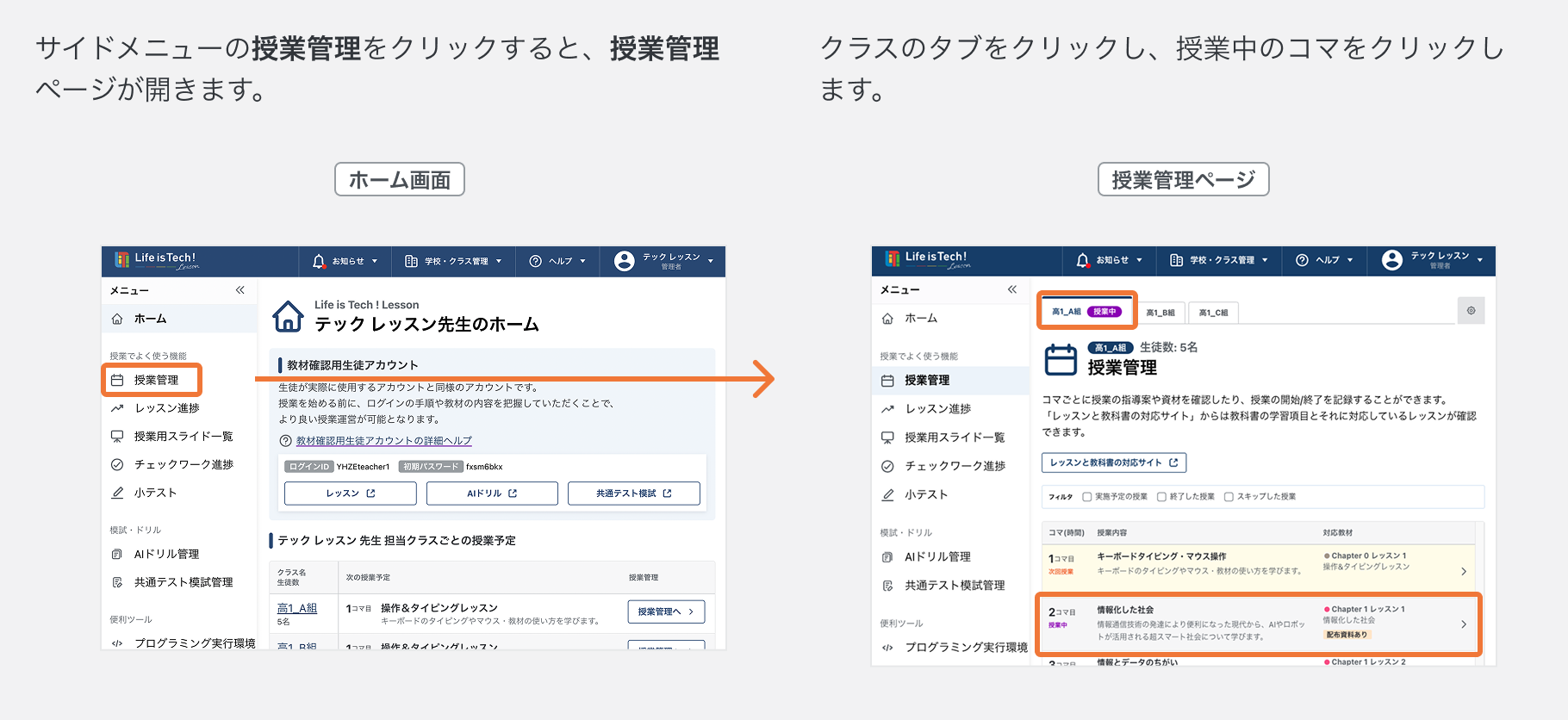Viewport: 1568px width, 720px height.
Task: Open the レッスンと教科書の対応サイト button
Action: [1114, 462]
